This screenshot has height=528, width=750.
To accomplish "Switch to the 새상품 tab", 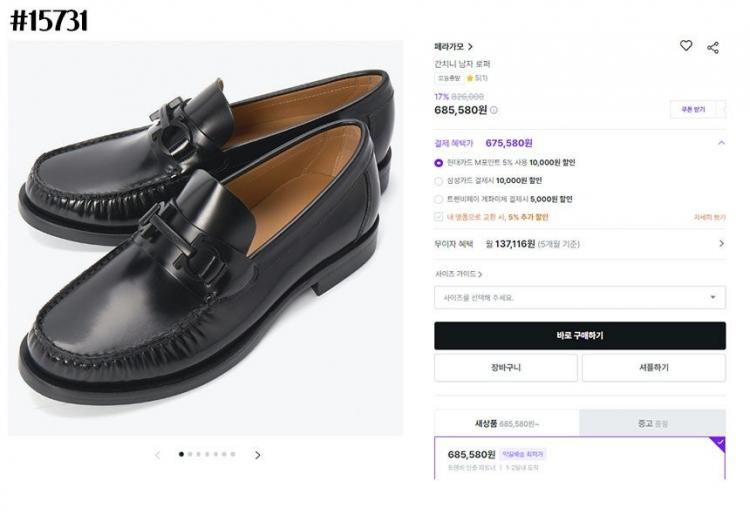I will click(506, 423).
